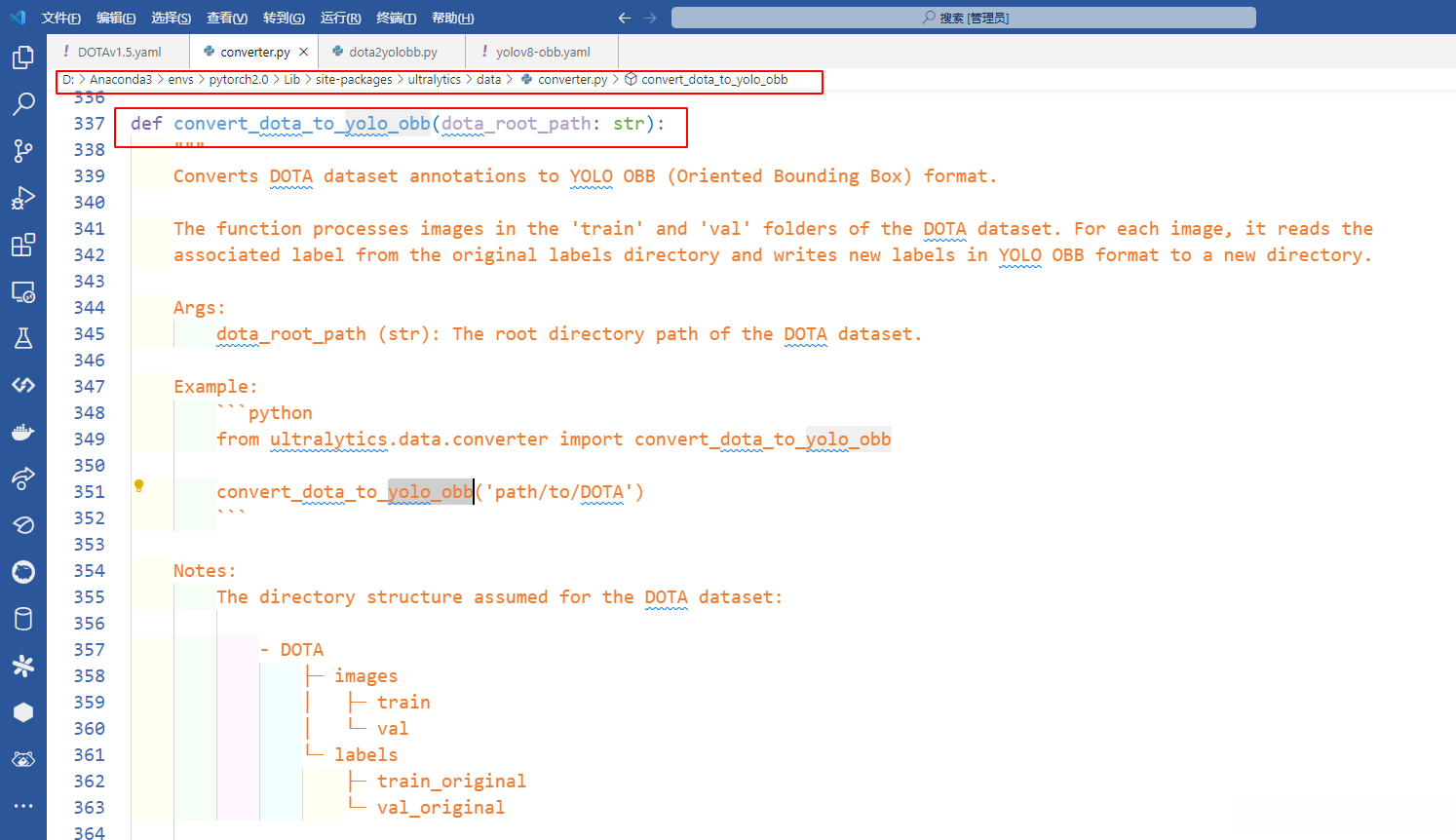
Task: Click 'images' in the directory structure docstring
Action: (365, 676)
